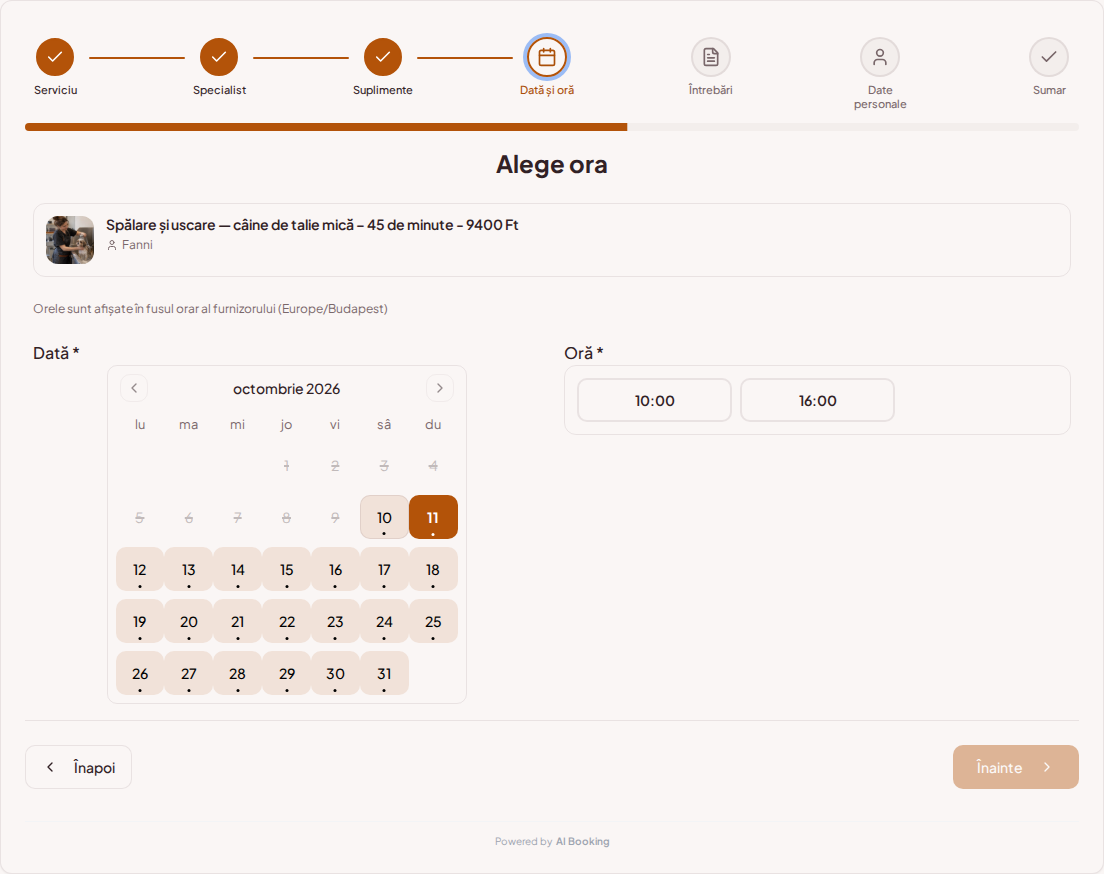Screen dimensions: 1104x874
Task: Click the Europe/Budapest timezone note
Action: click(211, 308)
